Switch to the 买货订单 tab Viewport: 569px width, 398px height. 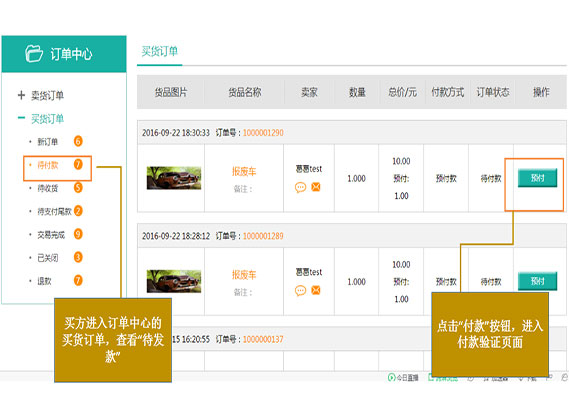click(x=159, y=52)
